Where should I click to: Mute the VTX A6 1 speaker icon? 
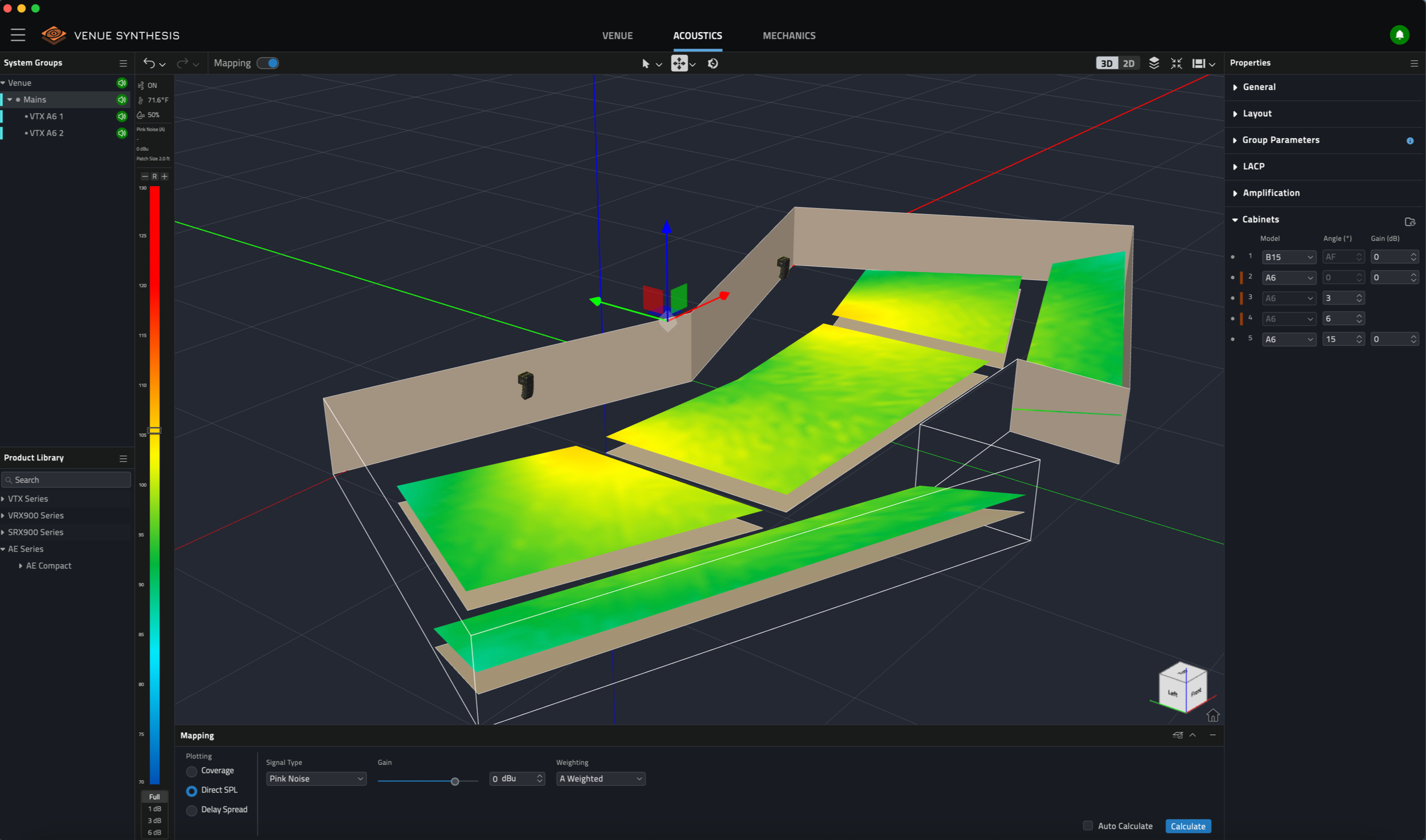coord(122,116)
